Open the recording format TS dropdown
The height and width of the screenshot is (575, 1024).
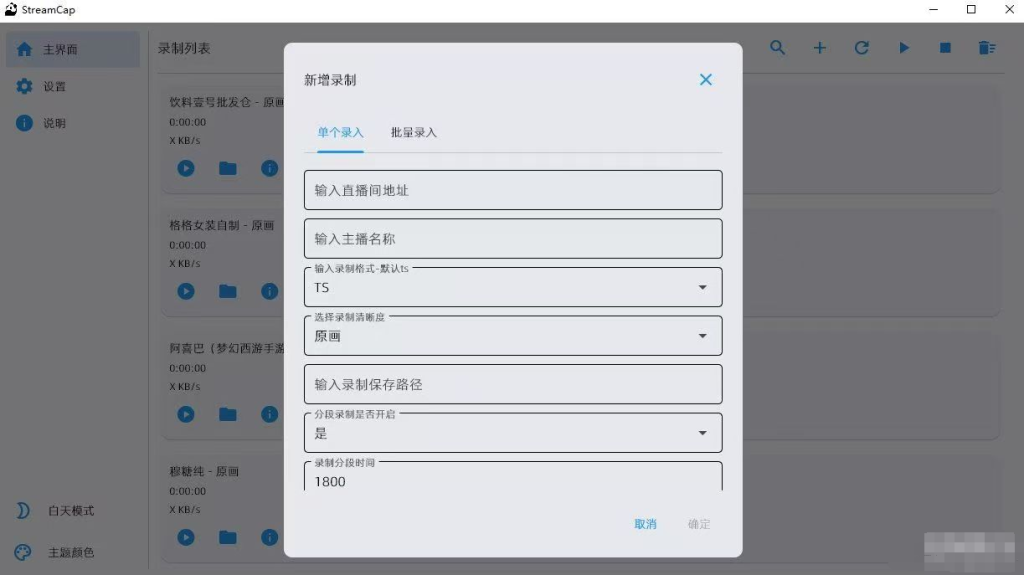(513, 288)
